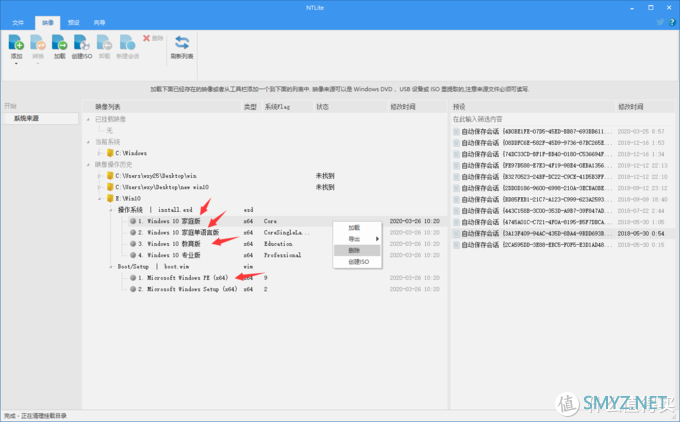Sort by the 系统Flag column header
Screen dimensions: 680x422
287,107
